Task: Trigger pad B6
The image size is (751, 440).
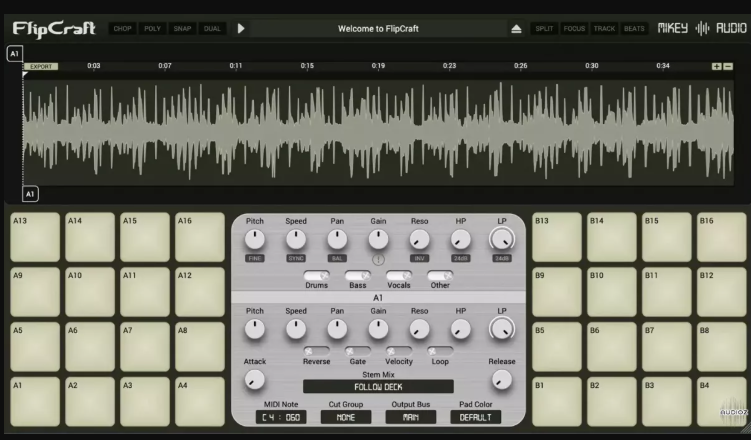Action: 612,347
